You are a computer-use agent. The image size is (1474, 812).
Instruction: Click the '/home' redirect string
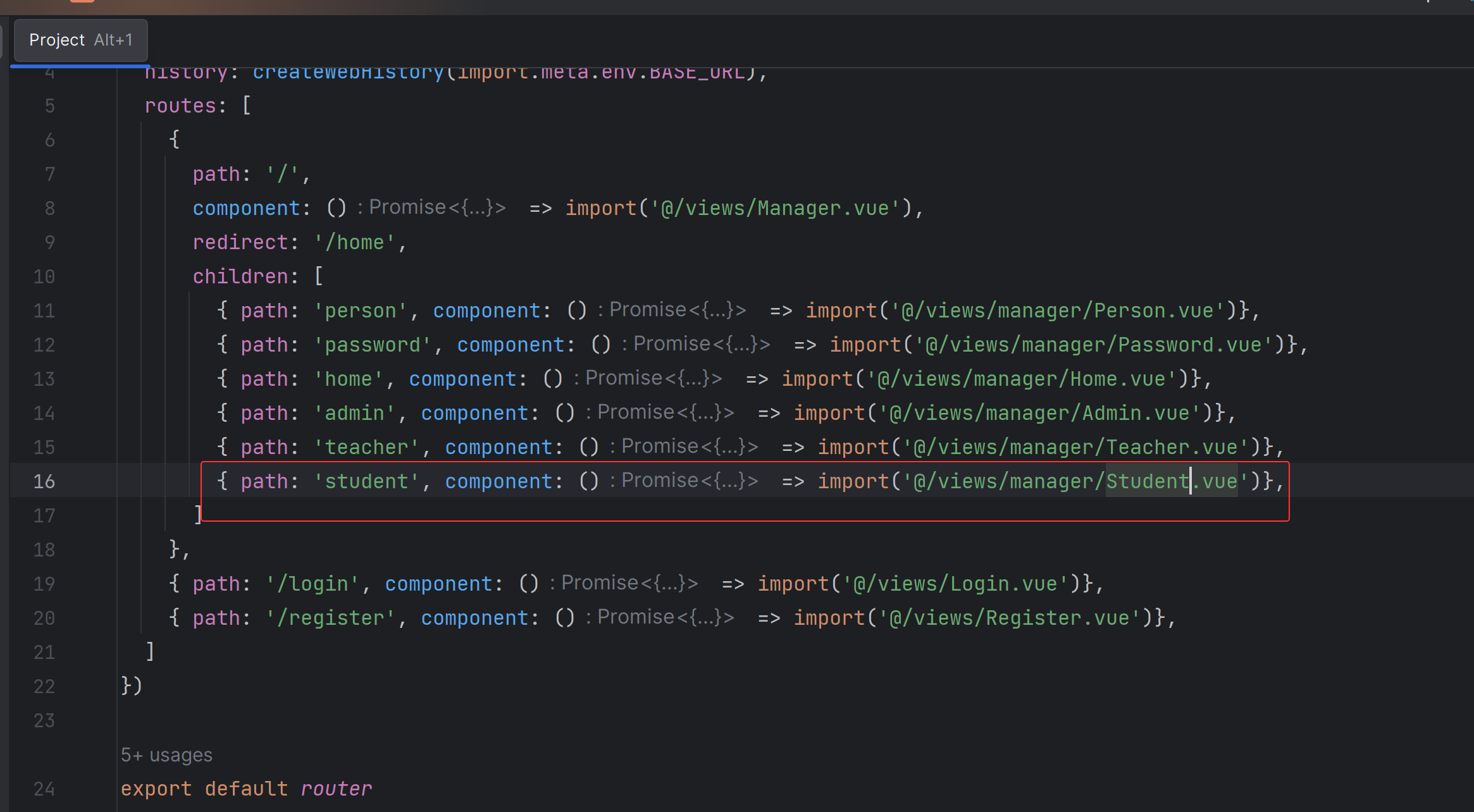click(355, 242)
